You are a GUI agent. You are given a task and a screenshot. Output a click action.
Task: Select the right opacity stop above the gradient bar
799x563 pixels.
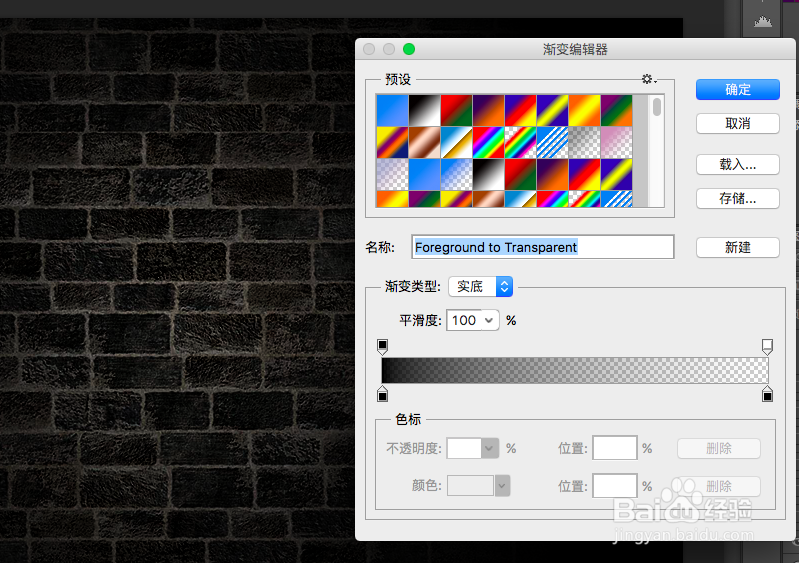[767, 346]
